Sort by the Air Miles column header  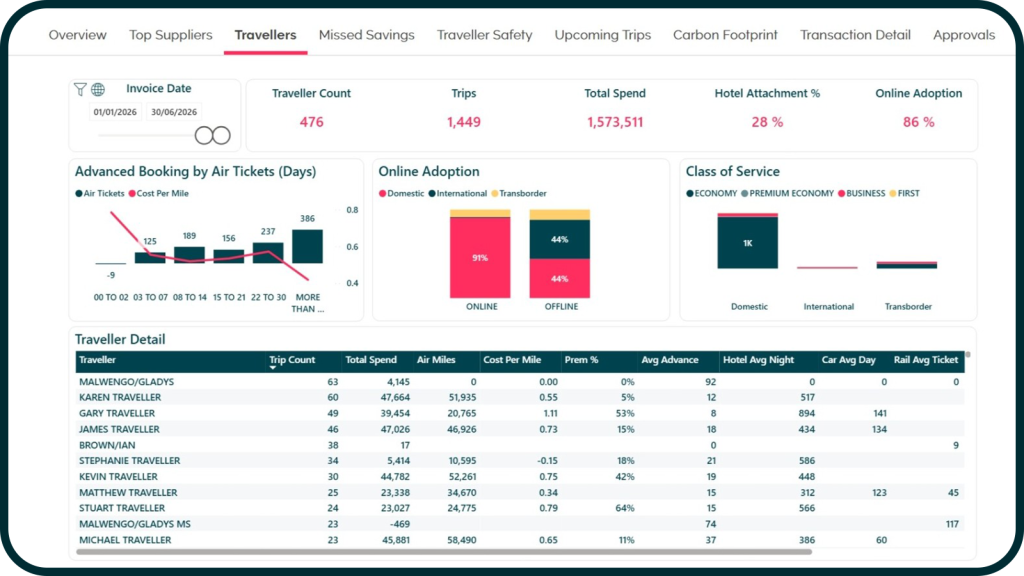(436, 360)
